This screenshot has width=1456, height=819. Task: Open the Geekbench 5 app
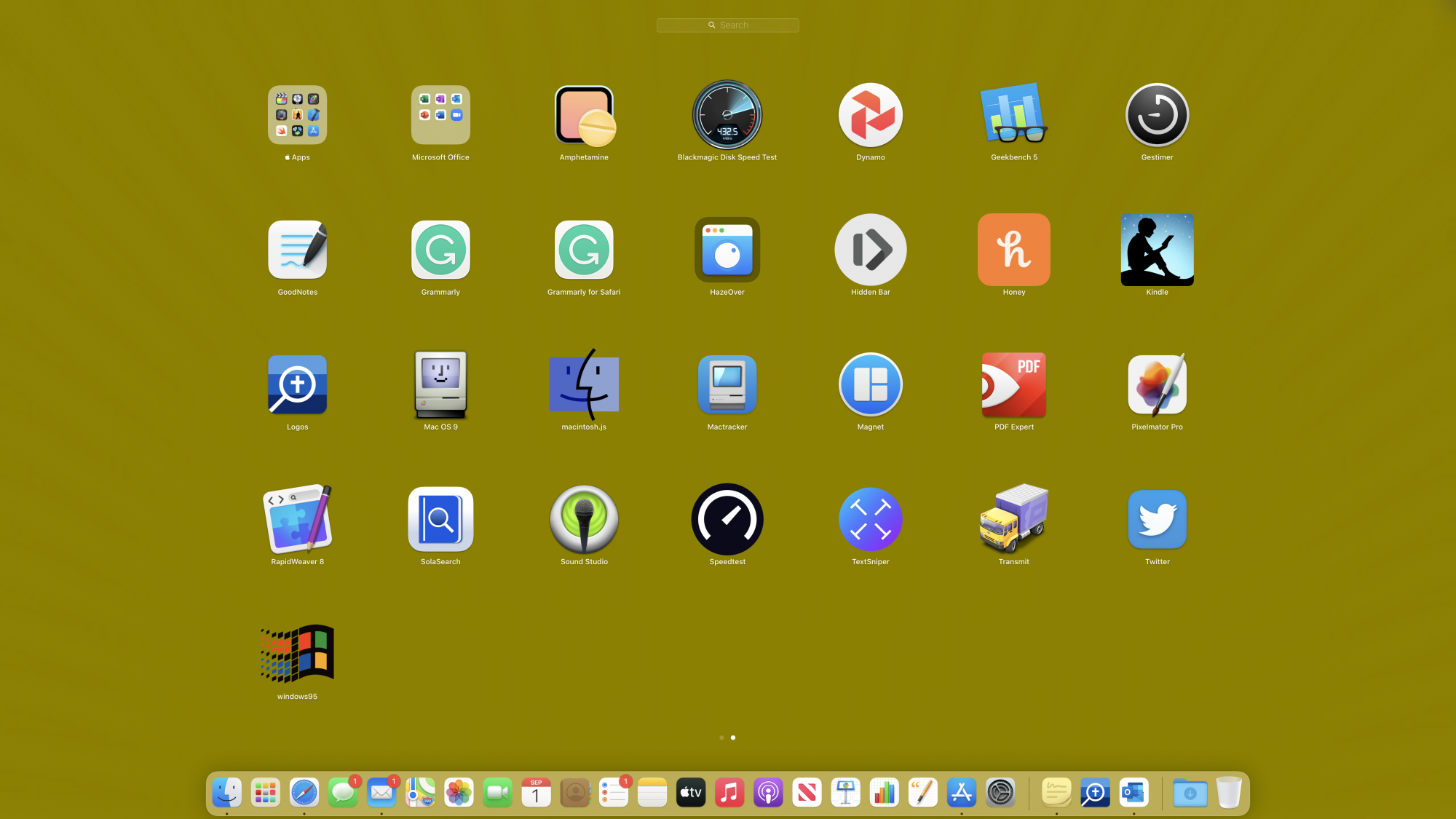[x=1013, y=116]
